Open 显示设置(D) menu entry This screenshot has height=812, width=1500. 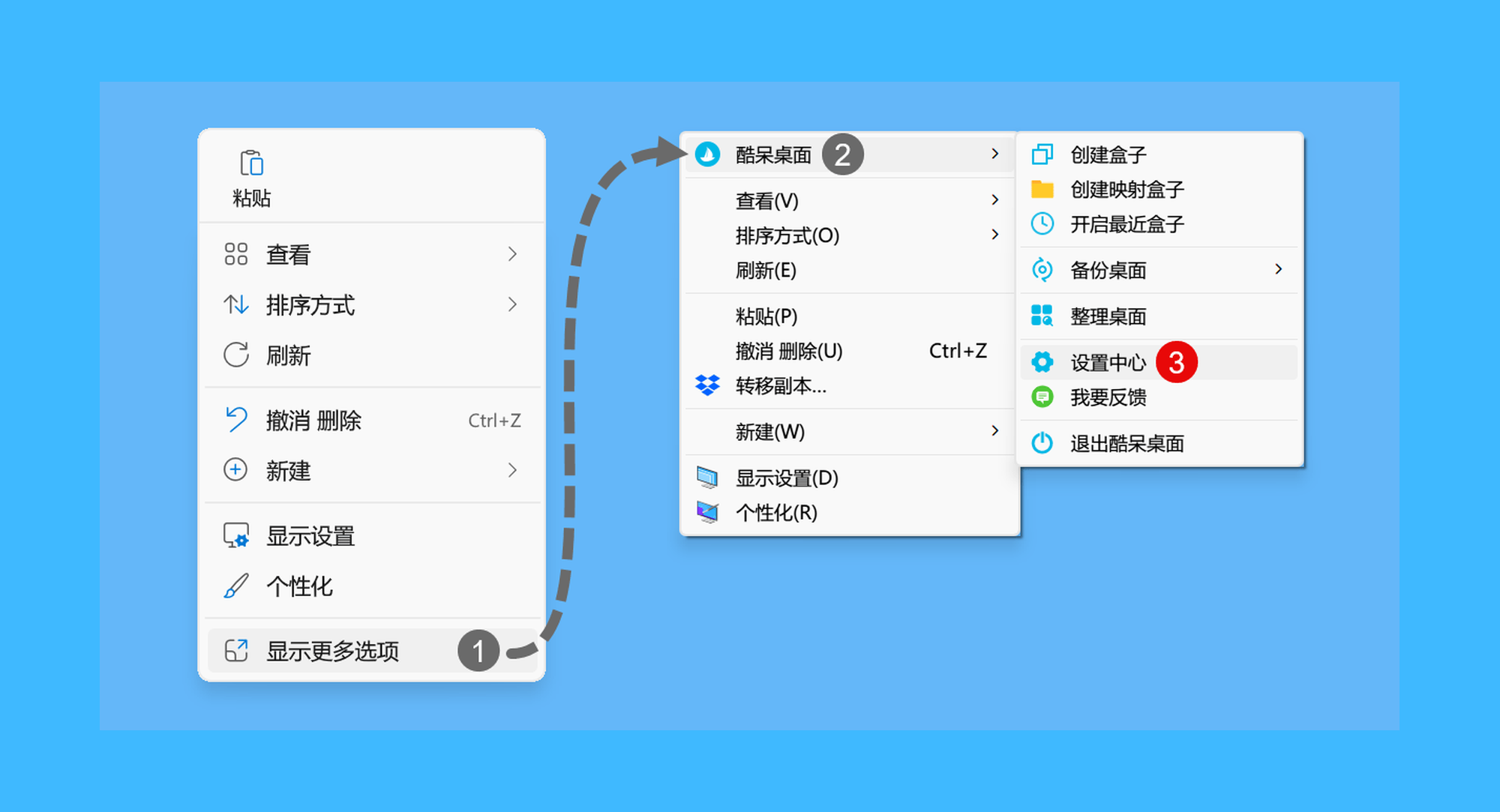pyautogui.click(x=850, y=478)
